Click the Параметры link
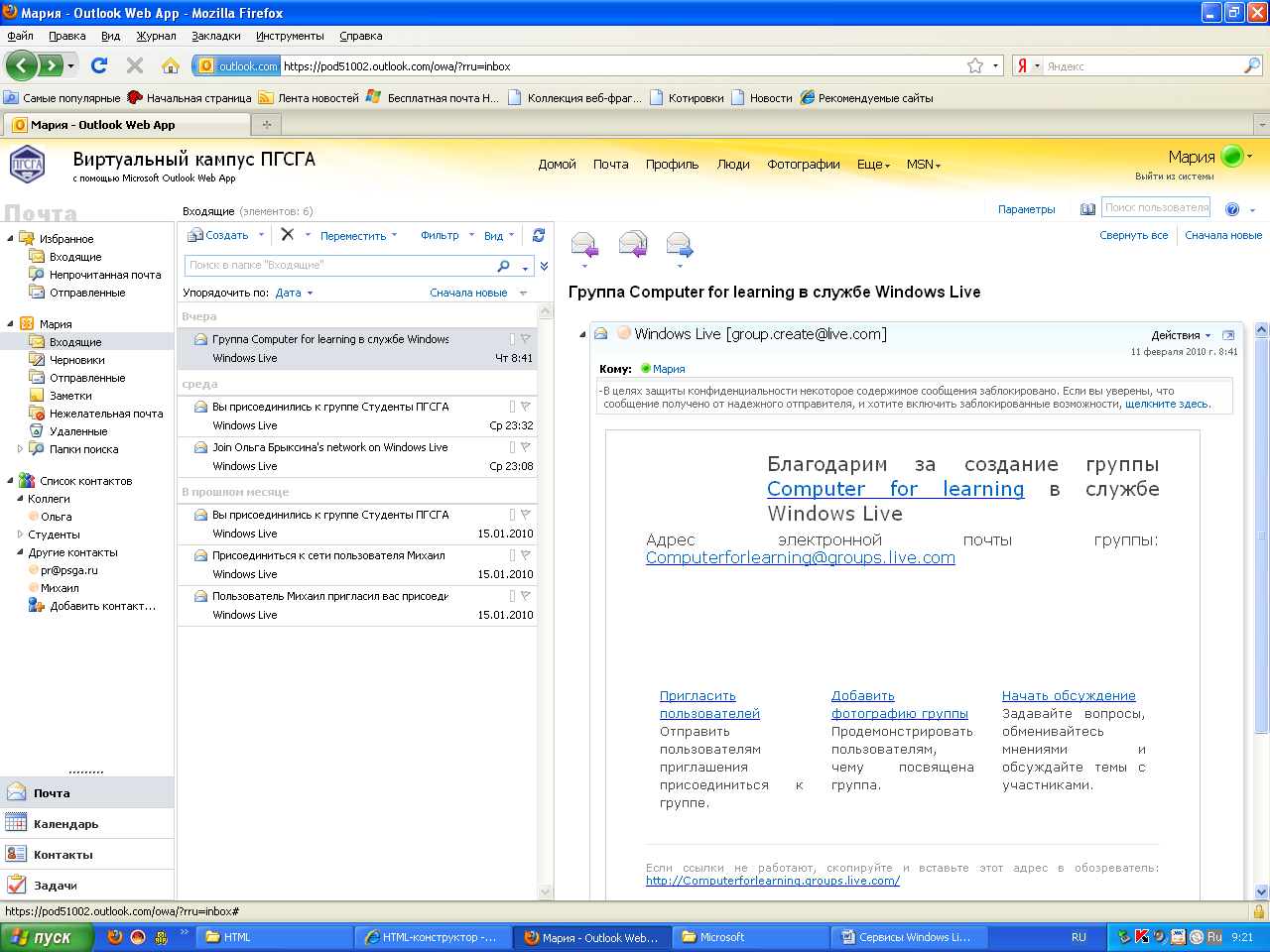 coord(1027,209)
